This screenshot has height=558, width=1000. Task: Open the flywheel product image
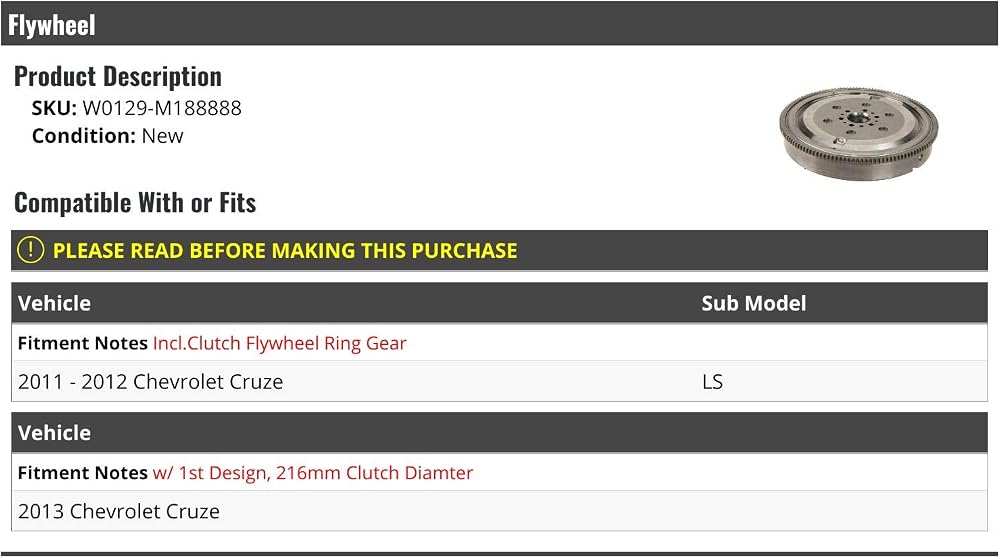(x=858, y=135)
